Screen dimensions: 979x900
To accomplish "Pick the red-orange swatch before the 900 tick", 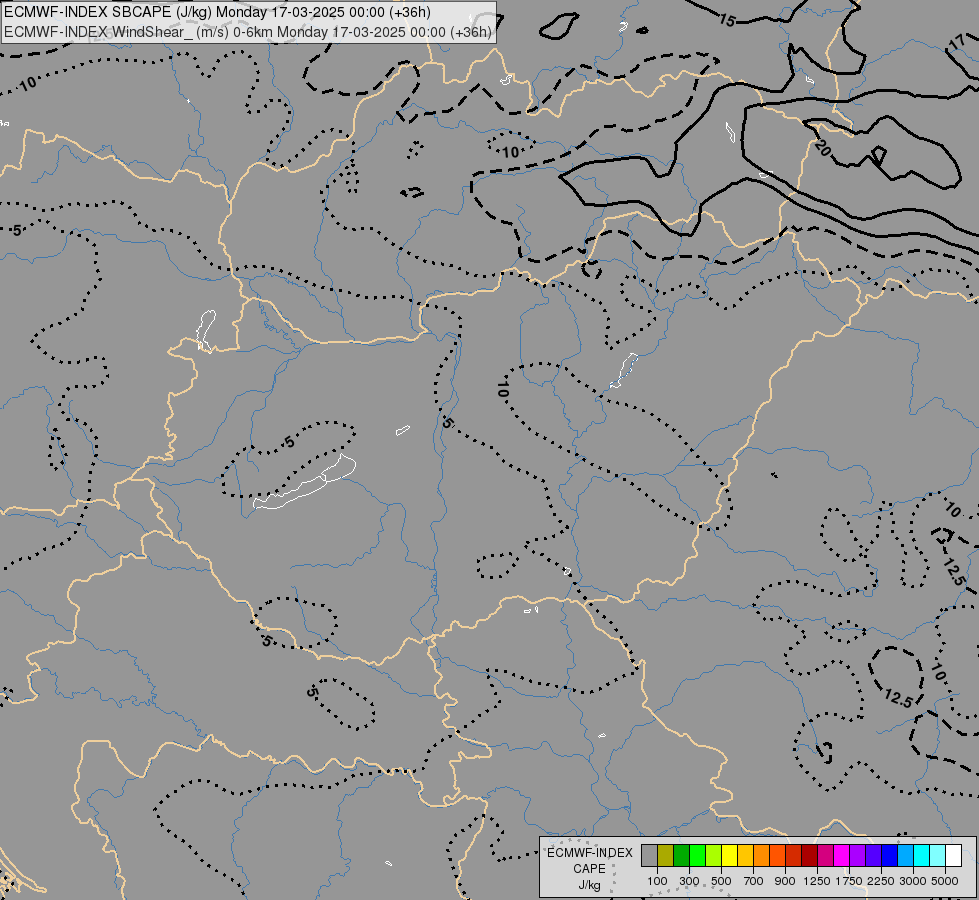I will [x=777, y=856].
